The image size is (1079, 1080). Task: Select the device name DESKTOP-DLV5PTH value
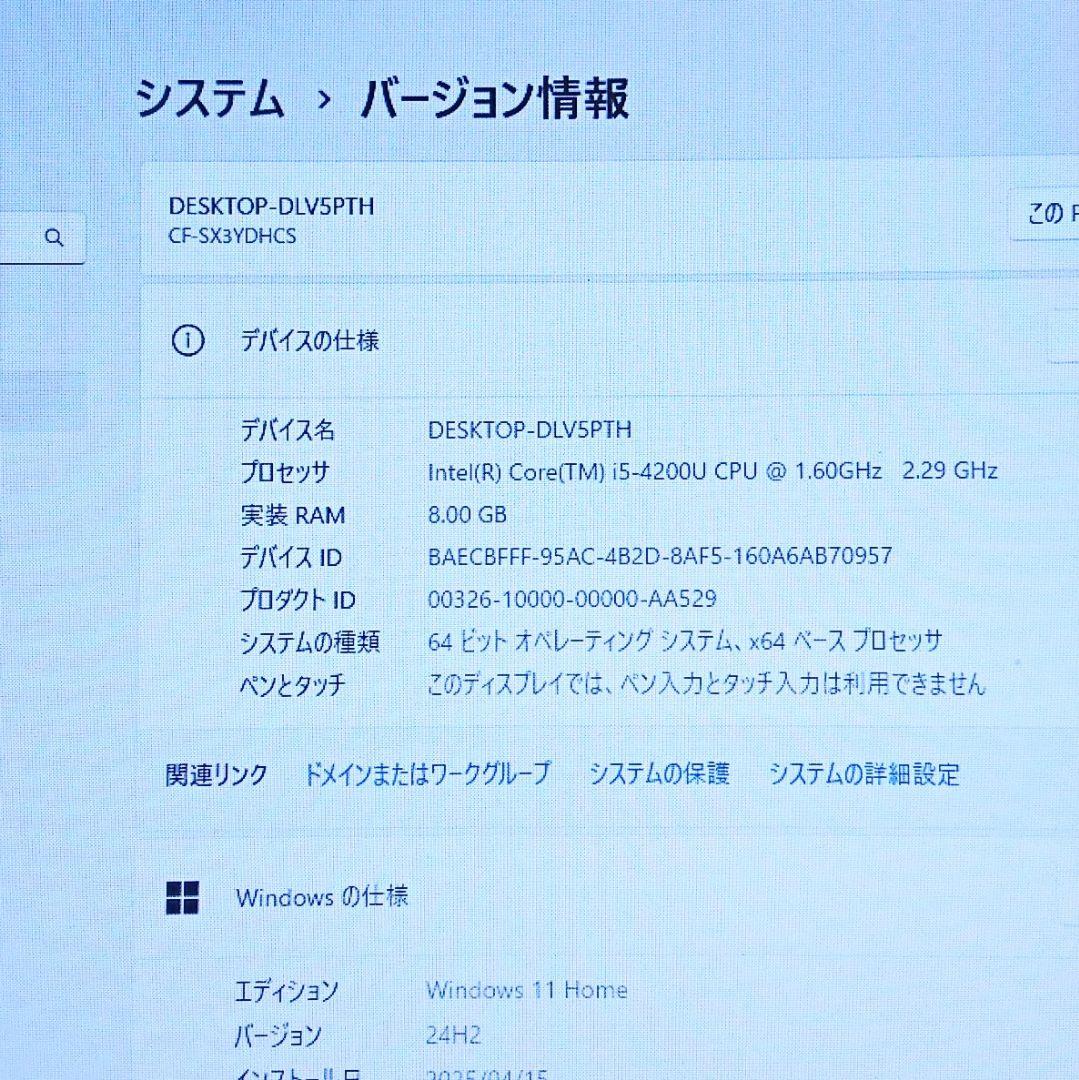point(529,431)
